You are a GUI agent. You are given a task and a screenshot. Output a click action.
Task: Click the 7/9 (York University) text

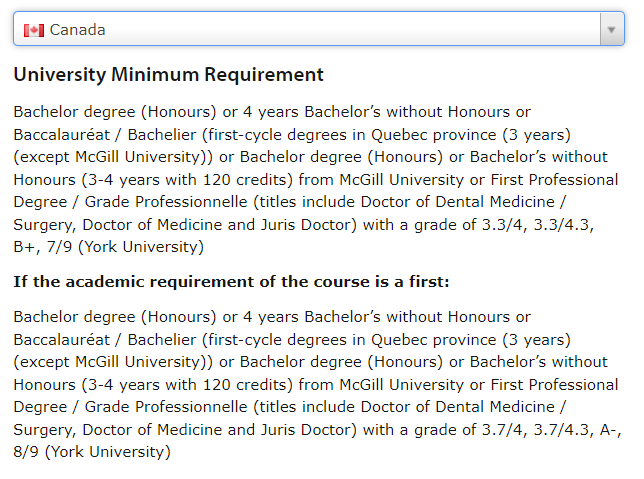pyautogui.click(x=125, y=247)
